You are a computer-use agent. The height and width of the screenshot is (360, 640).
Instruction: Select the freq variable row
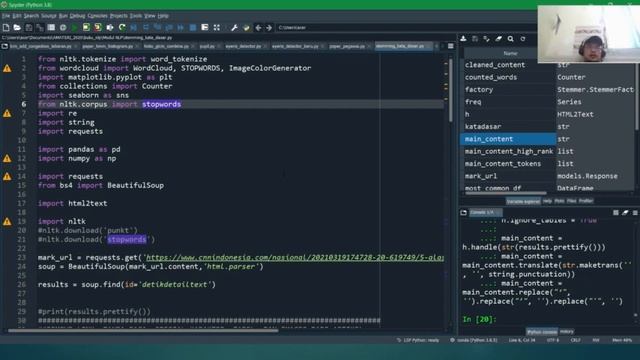547,102
